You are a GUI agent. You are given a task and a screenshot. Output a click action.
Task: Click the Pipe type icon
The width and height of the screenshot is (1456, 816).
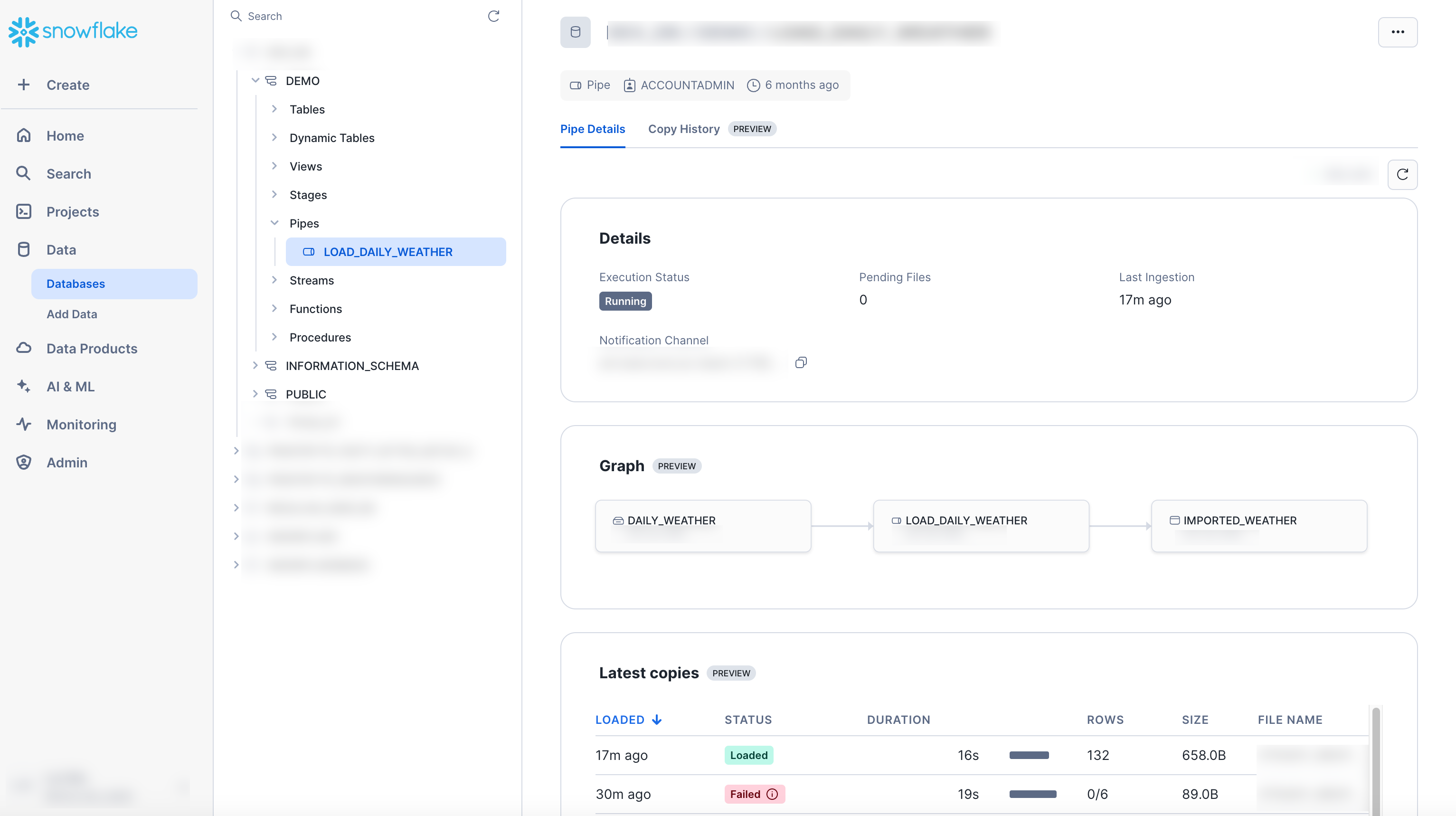click(576, 85)
